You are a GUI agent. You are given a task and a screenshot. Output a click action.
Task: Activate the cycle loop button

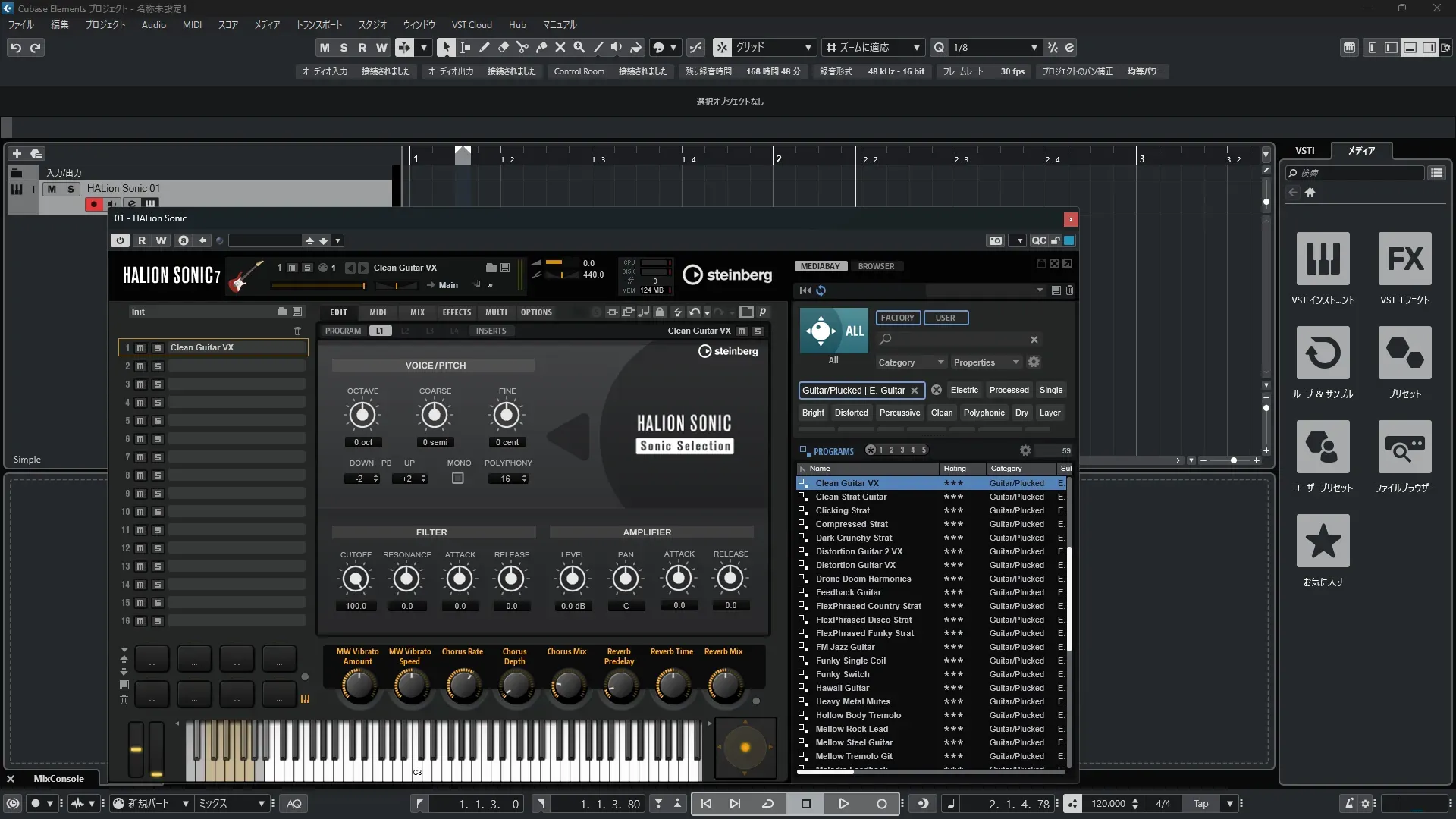tap(767, 804)
